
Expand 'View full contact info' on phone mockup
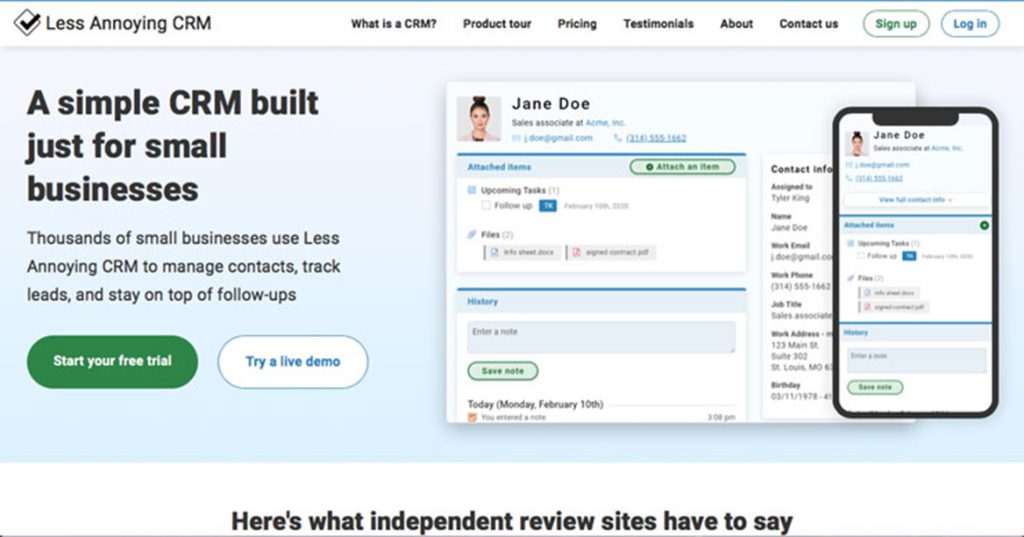coord(915,199)
